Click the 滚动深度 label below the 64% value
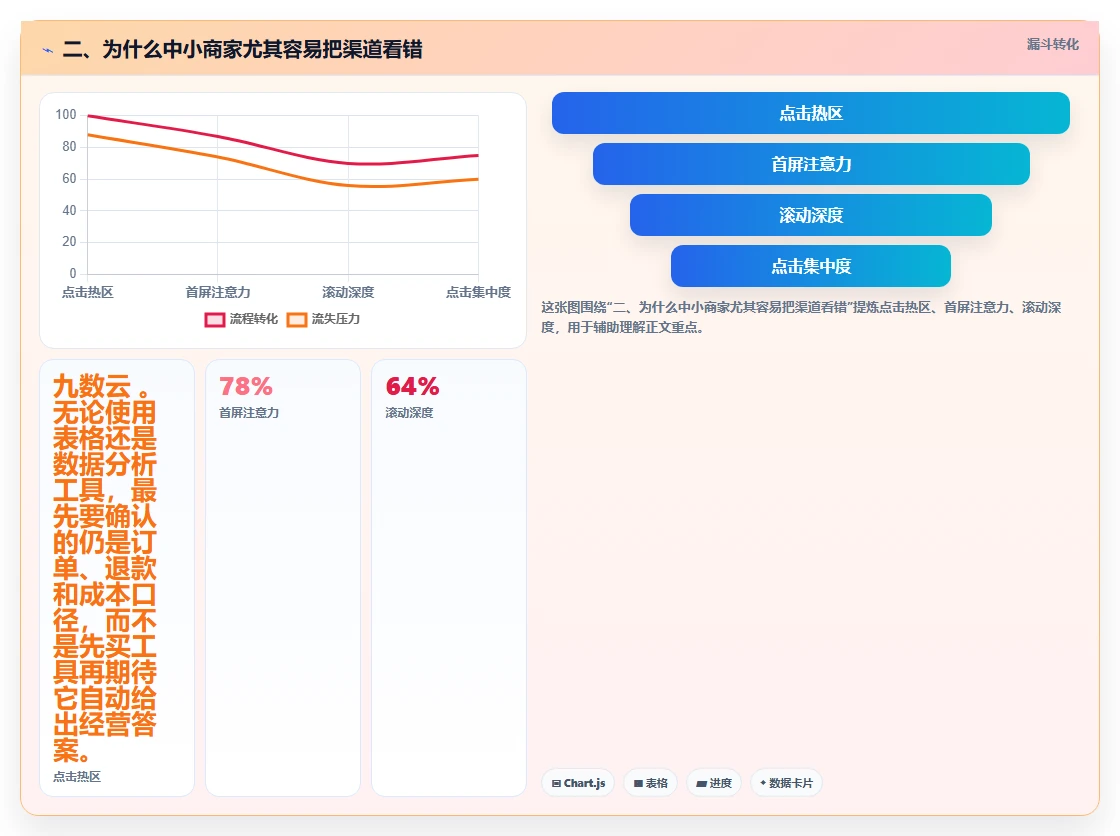The width and height of the screenshot is (1120, 836). [409, 413]
